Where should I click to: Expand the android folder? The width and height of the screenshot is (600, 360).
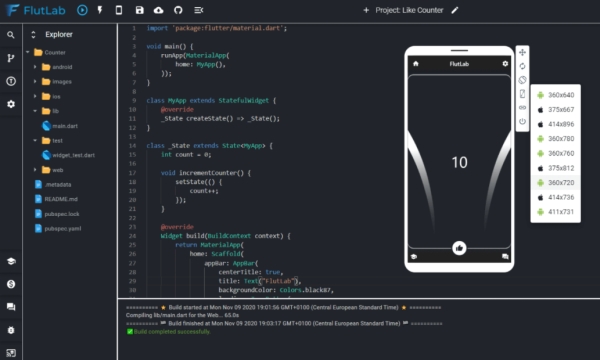(x=35, y=67)
